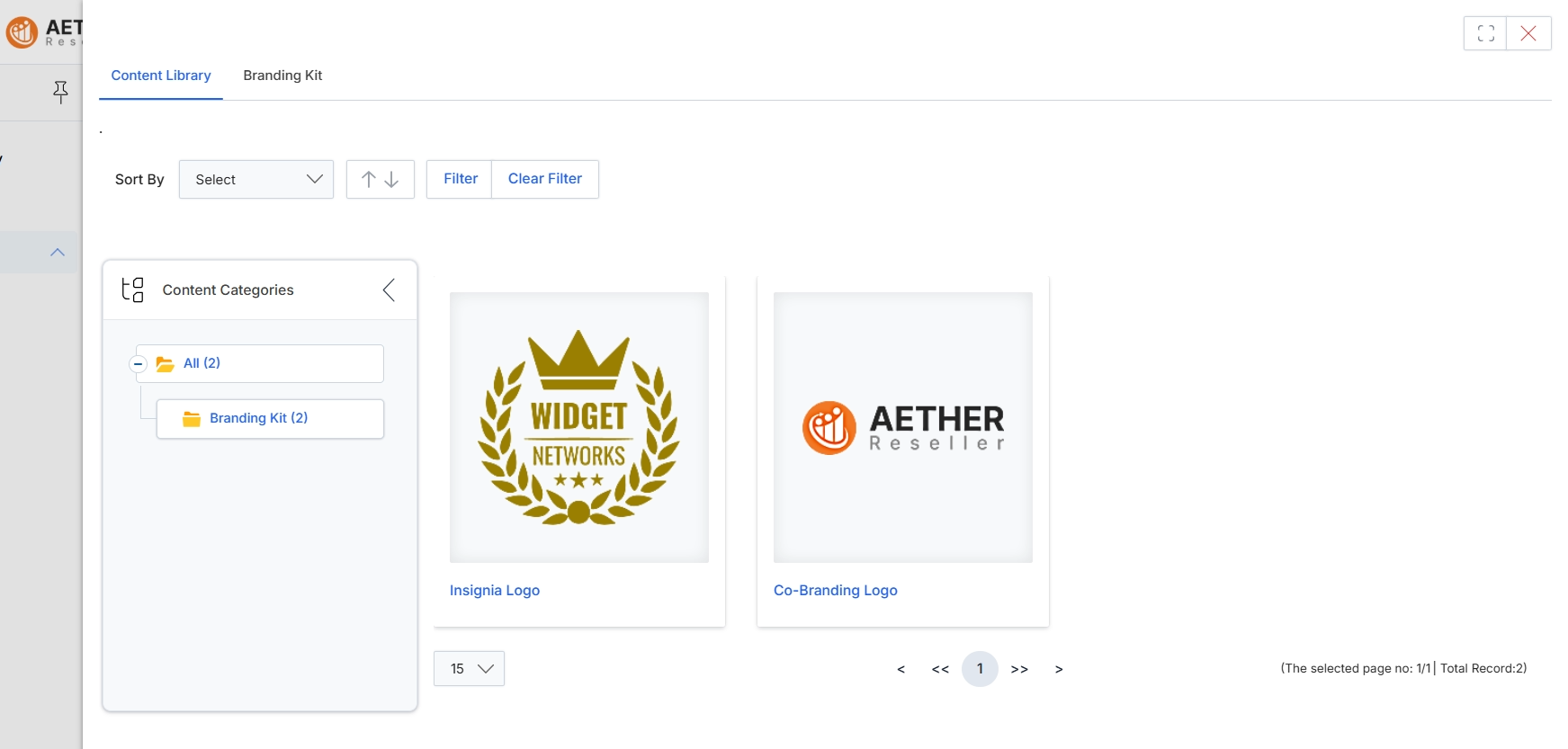Viewport: 1568px width, 749px height.
Task: Collapse the Content Categories panel chevron
Action: (x=389, y=290)
